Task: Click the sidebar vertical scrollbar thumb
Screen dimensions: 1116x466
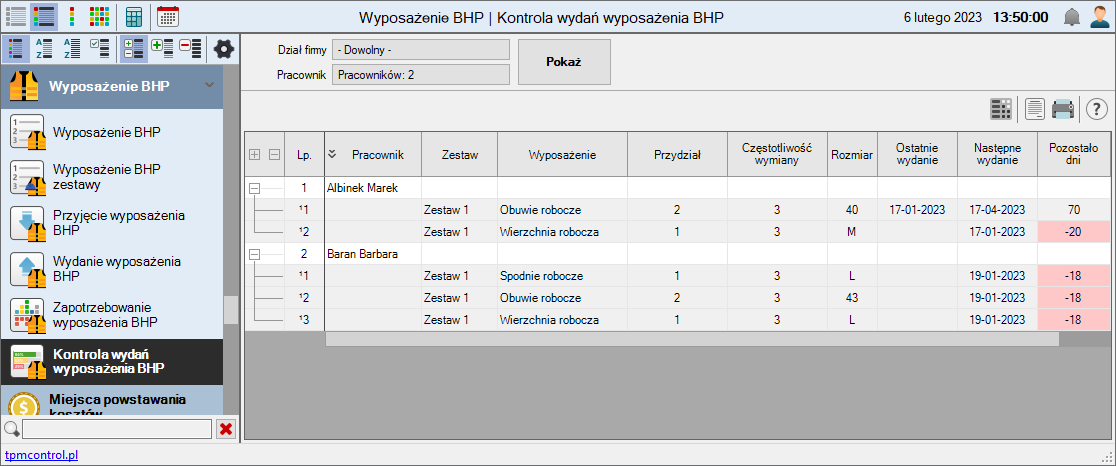Action: pyautogui.click(x=231, y=310)
